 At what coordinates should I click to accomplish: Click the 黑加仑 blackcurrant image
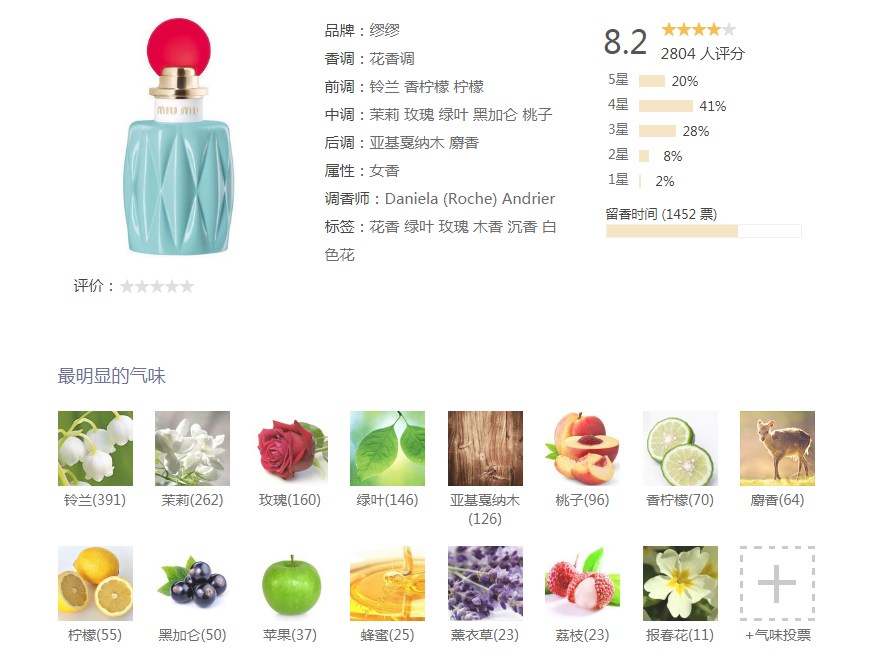point(192,583)
